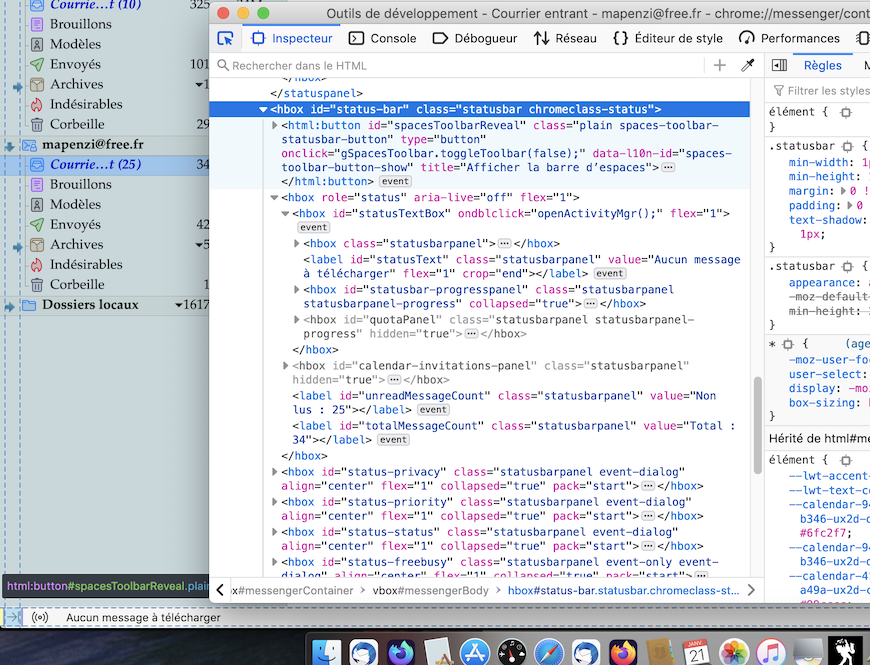Expand the hbox status-privacy node
The height and width of the screenshot is (665, 870).
(x=275, y=472)
